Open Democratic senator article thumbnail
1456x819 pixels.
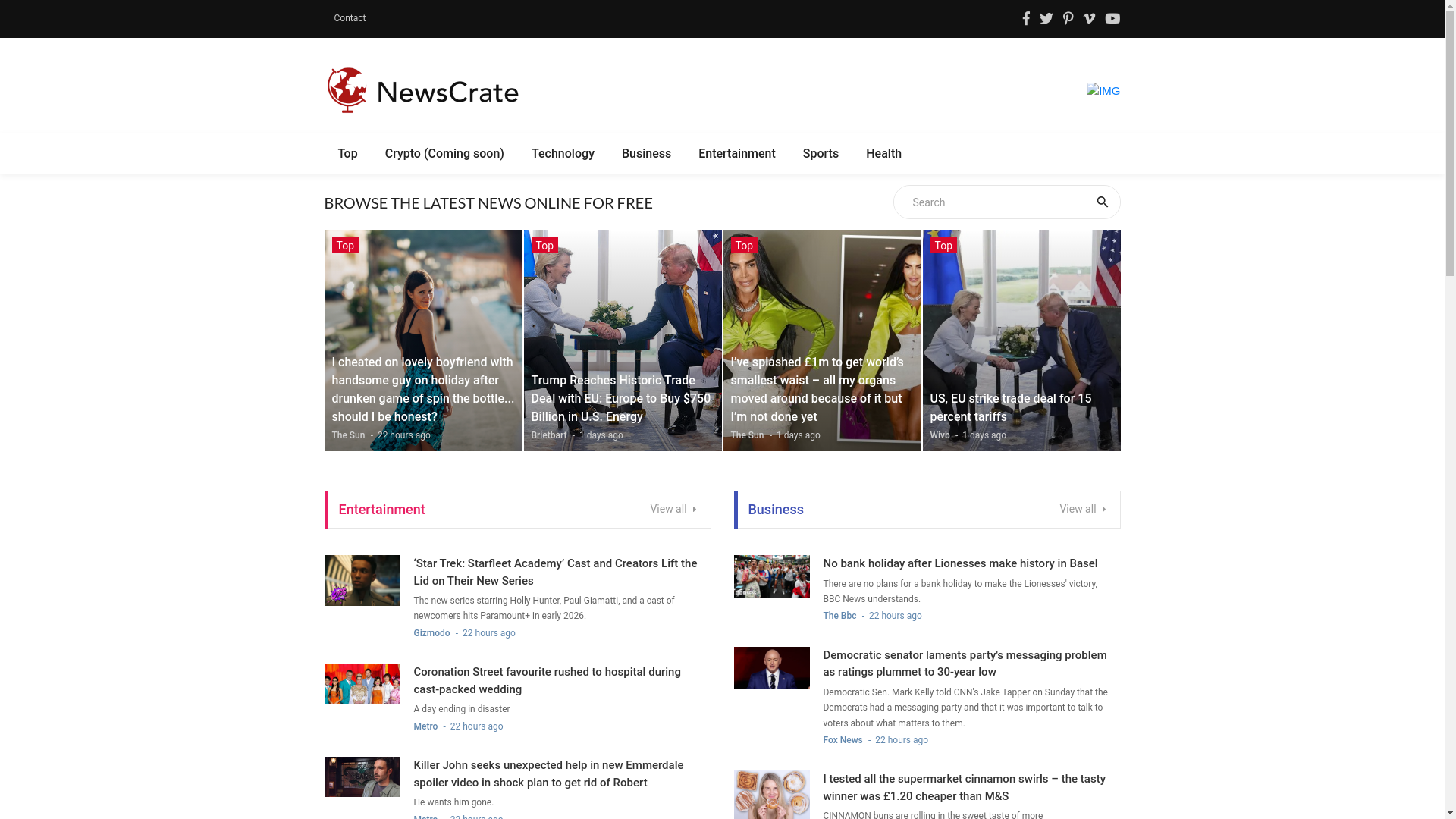pyautogui.click(x=771, y=668)
